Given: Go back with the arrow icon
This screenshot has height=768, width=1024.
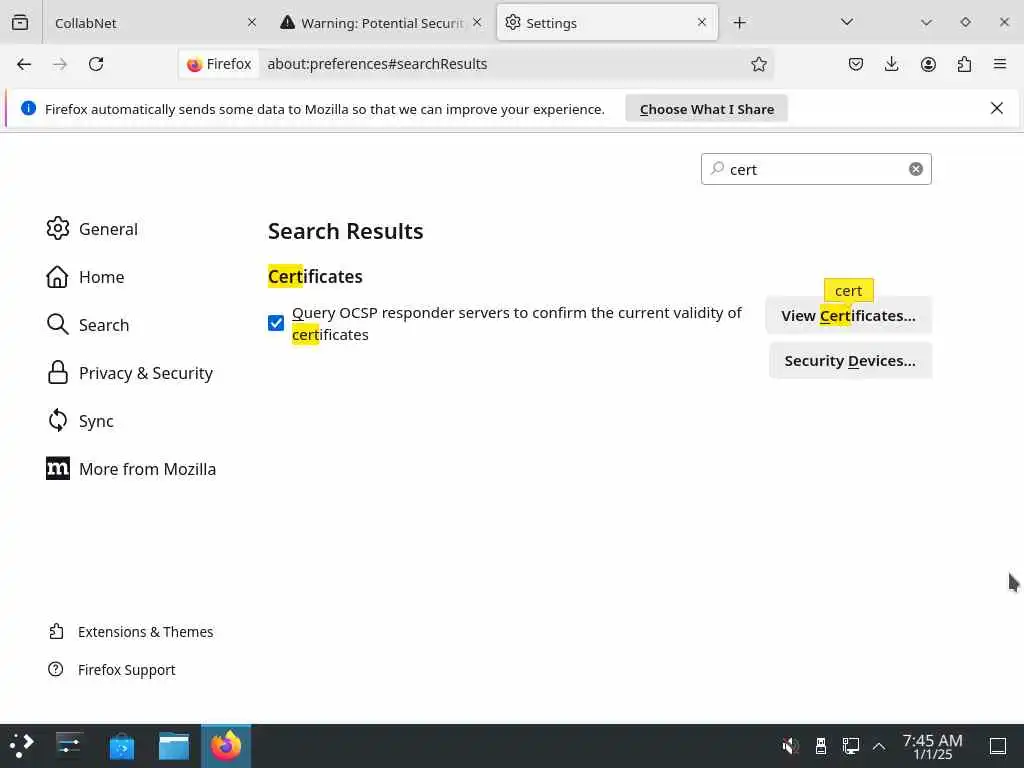Looking at the screenshot, I should pos(24,64).
